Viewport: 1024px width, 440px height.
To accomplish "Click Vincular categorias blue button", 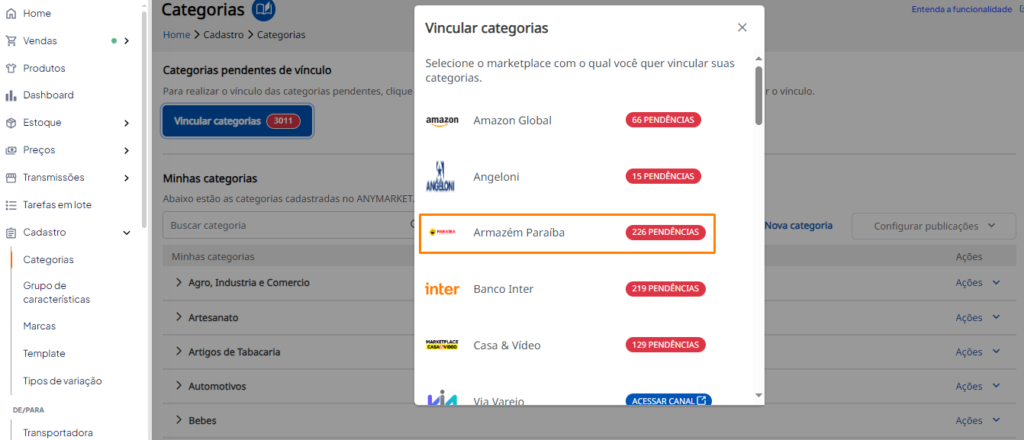I will click(x=238, y=121).
